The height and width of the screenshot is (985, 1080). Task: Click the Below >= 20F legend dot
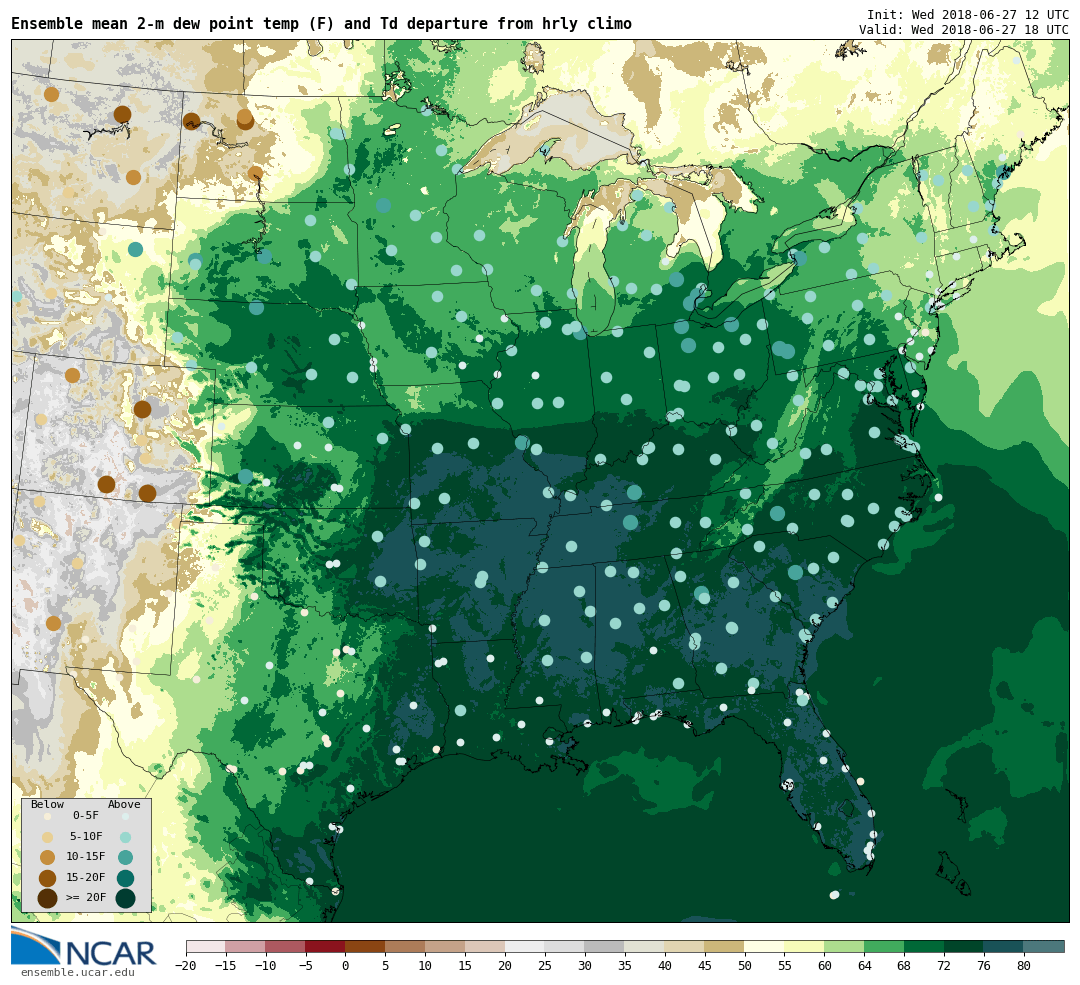[x=48, y=899]
